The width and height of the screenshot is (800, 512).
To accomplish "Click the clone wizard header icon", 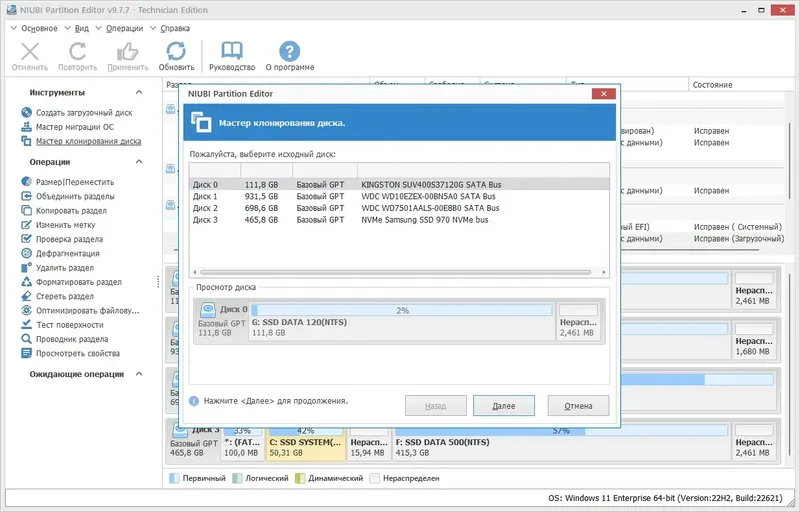I will tap(201, 122).
